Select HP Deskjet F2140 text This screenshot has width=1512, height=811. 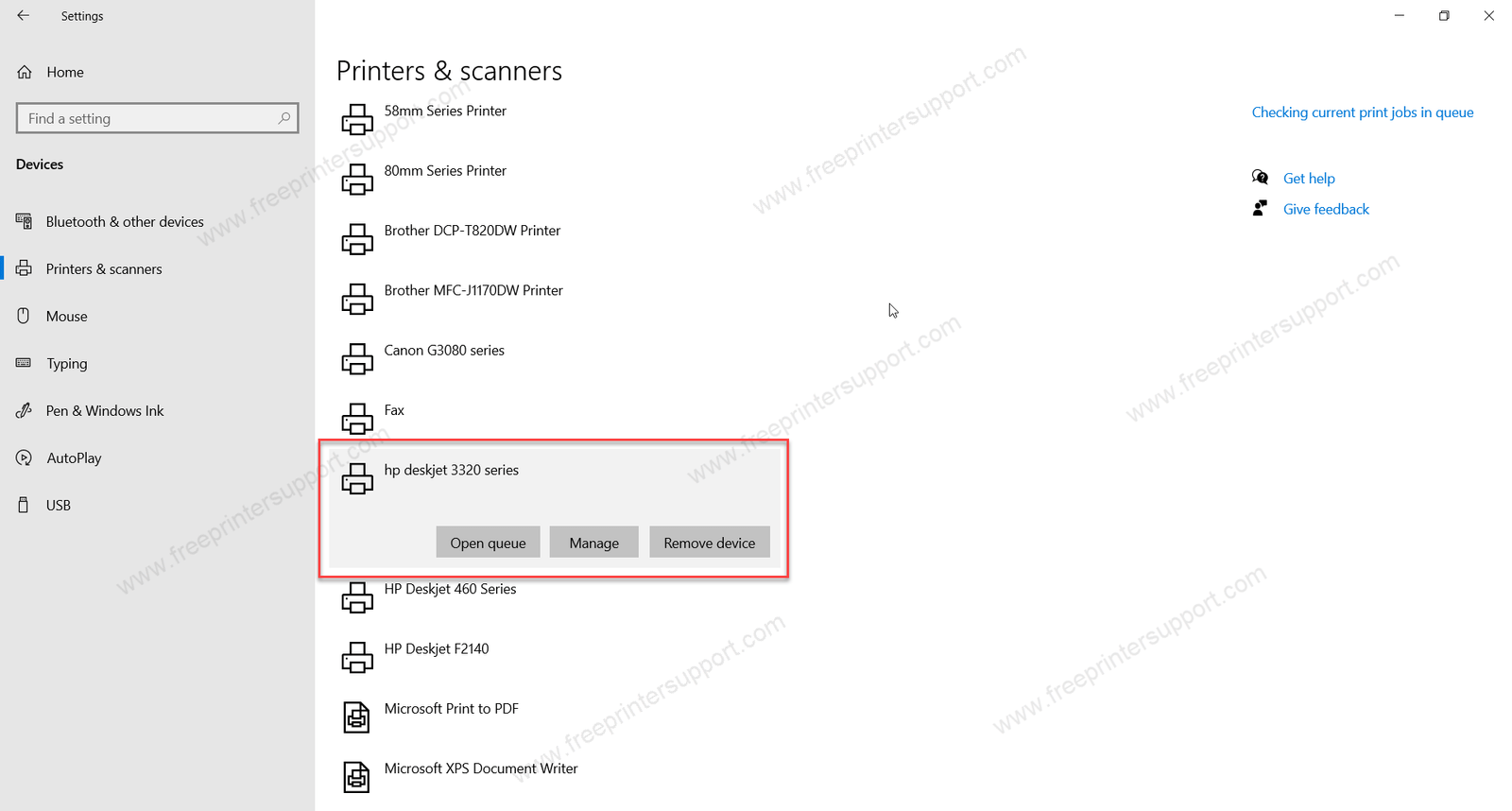click(x=437, y=648)
